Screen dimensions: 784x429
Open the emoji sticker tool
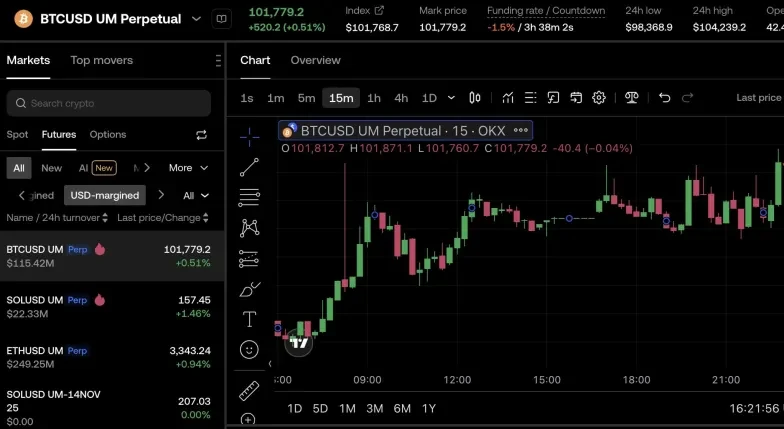[249, 350]
